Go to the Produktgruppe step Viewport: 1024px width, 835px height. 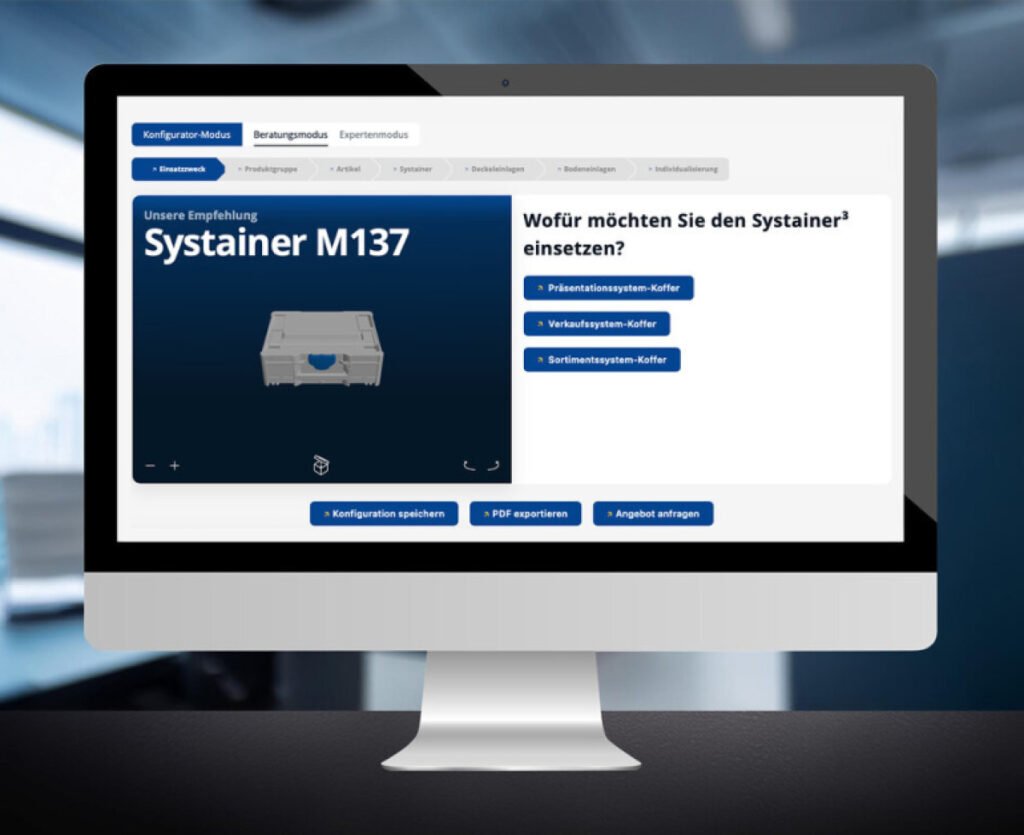pyautogui.click(x=268, y=169)
